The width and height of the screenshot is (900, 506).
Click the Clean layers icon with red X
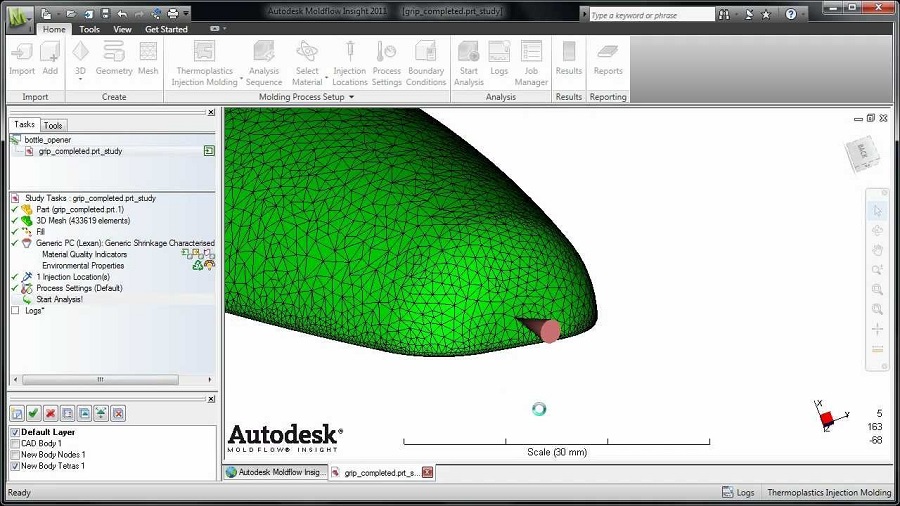[118, 413]
